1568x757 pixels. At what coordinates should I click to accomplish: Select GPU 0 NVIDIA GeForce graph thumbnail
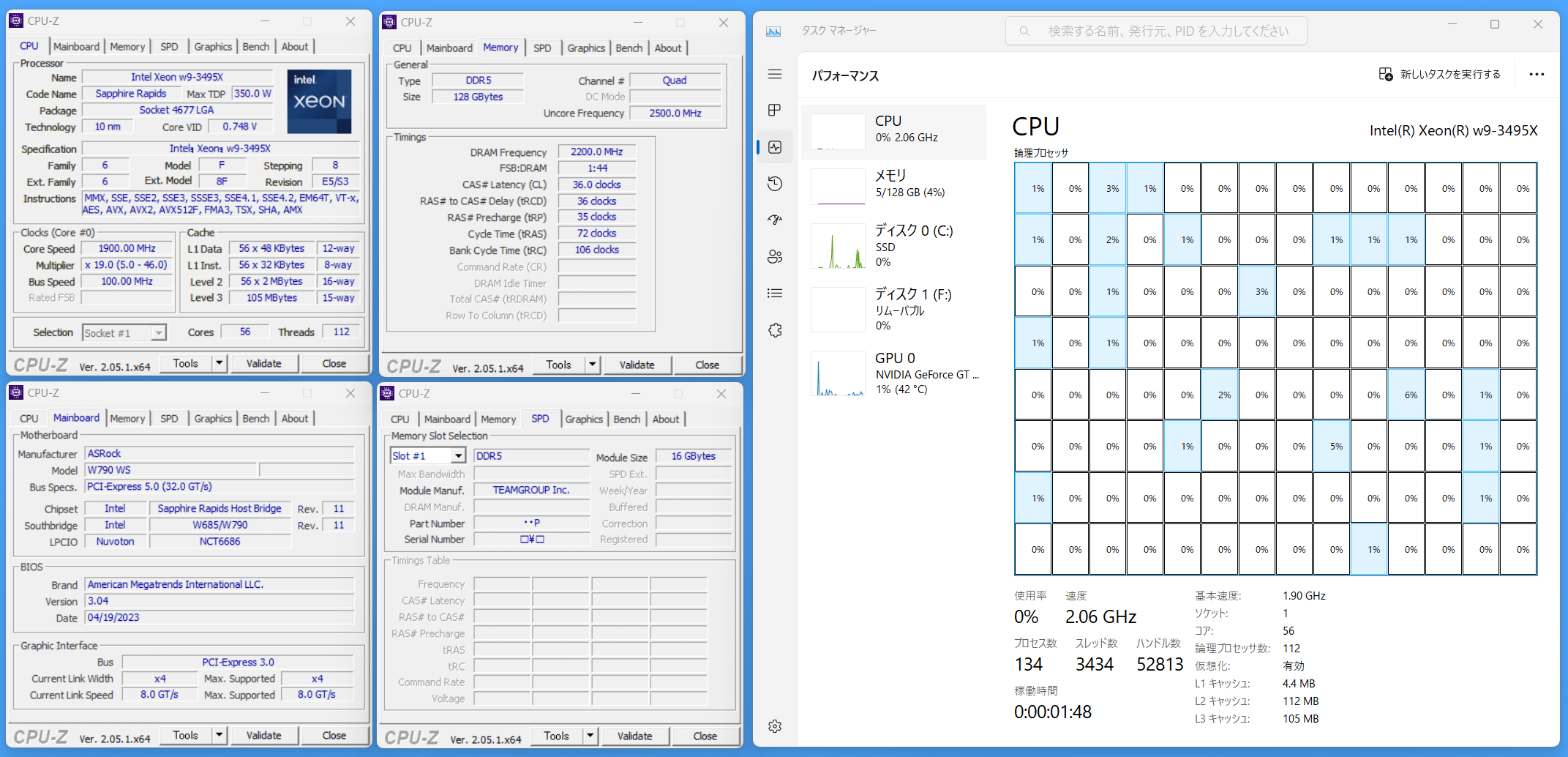pyautogui.click(x=838, y=373)
